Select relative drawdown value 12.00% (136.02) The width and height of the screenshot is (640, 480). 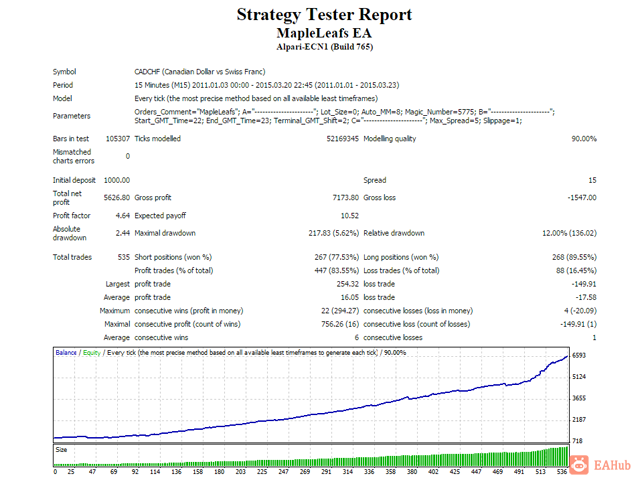(x=569, y=233)
